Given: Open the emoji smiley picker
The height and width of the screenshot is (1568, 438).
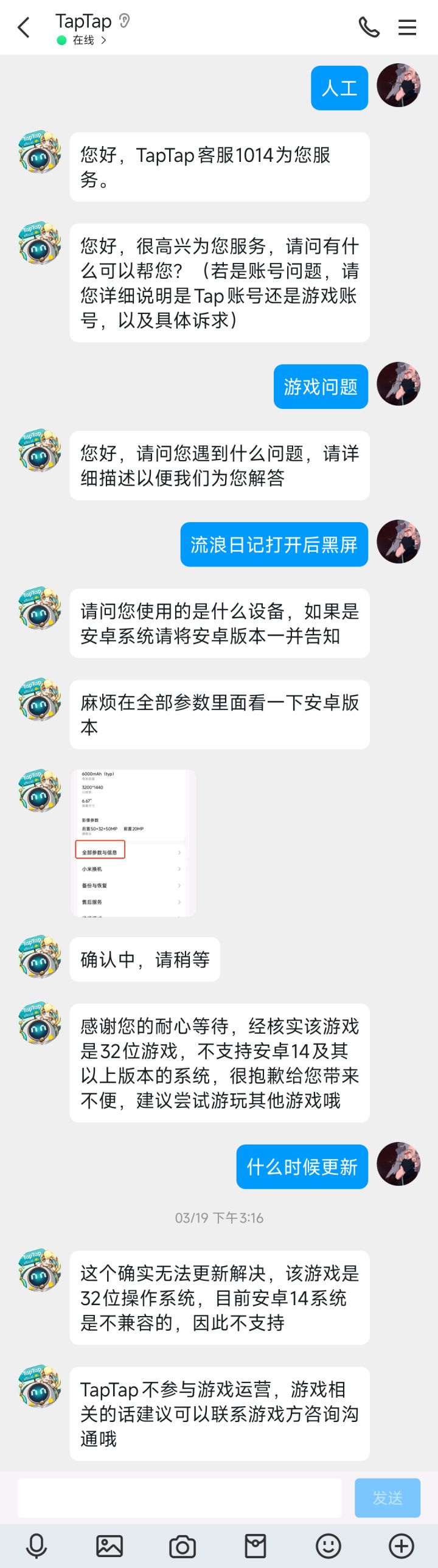Looking at the screenshot, I should 328,1546.
